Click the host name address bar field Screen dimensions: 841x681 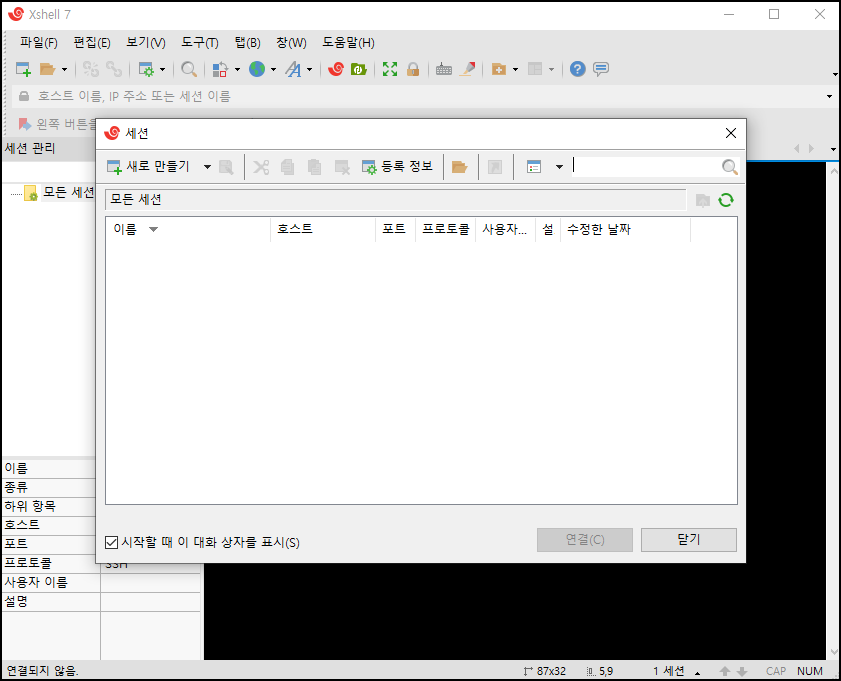418,97
